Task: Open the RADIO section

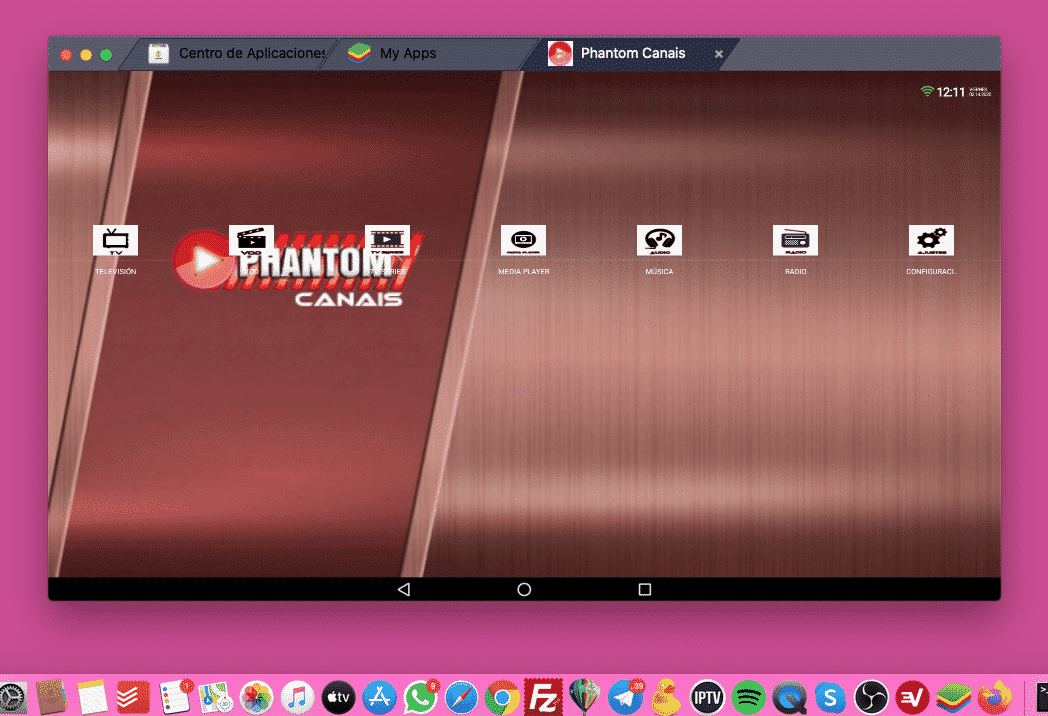Action: 795,240
